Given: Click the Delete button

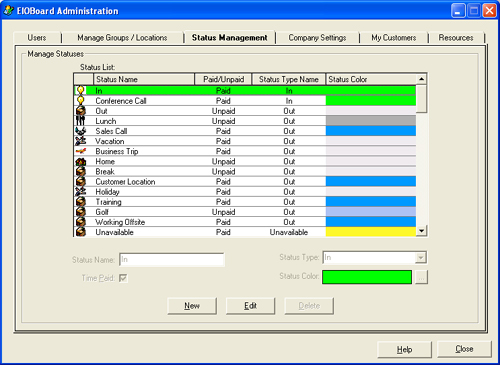Looking at the screenshot, I should click(x=309, y=306).
